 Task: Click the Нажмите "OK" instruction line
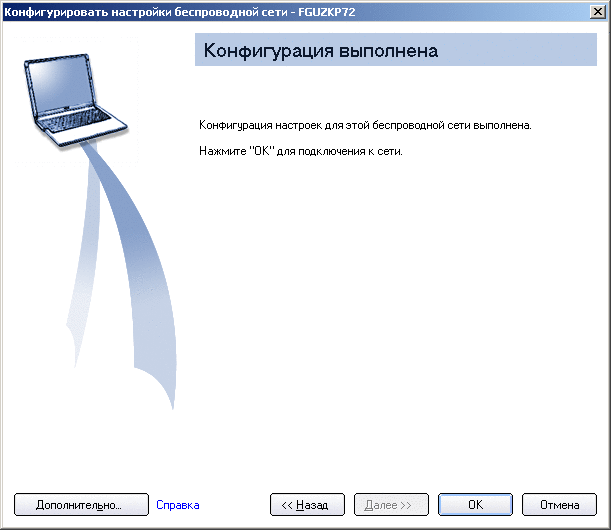click(300, 150)
